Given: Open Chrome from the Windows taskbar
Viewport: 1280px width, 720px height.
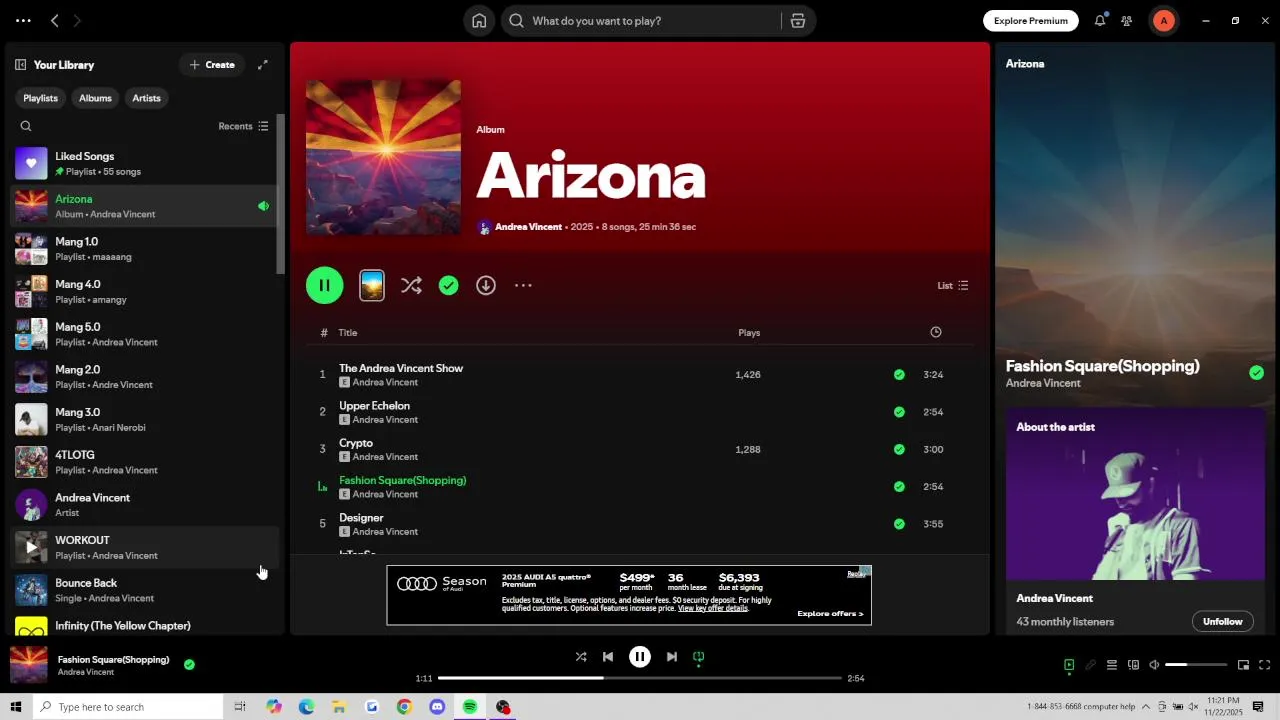Looking at the screenshot, I should click(404, 707).
